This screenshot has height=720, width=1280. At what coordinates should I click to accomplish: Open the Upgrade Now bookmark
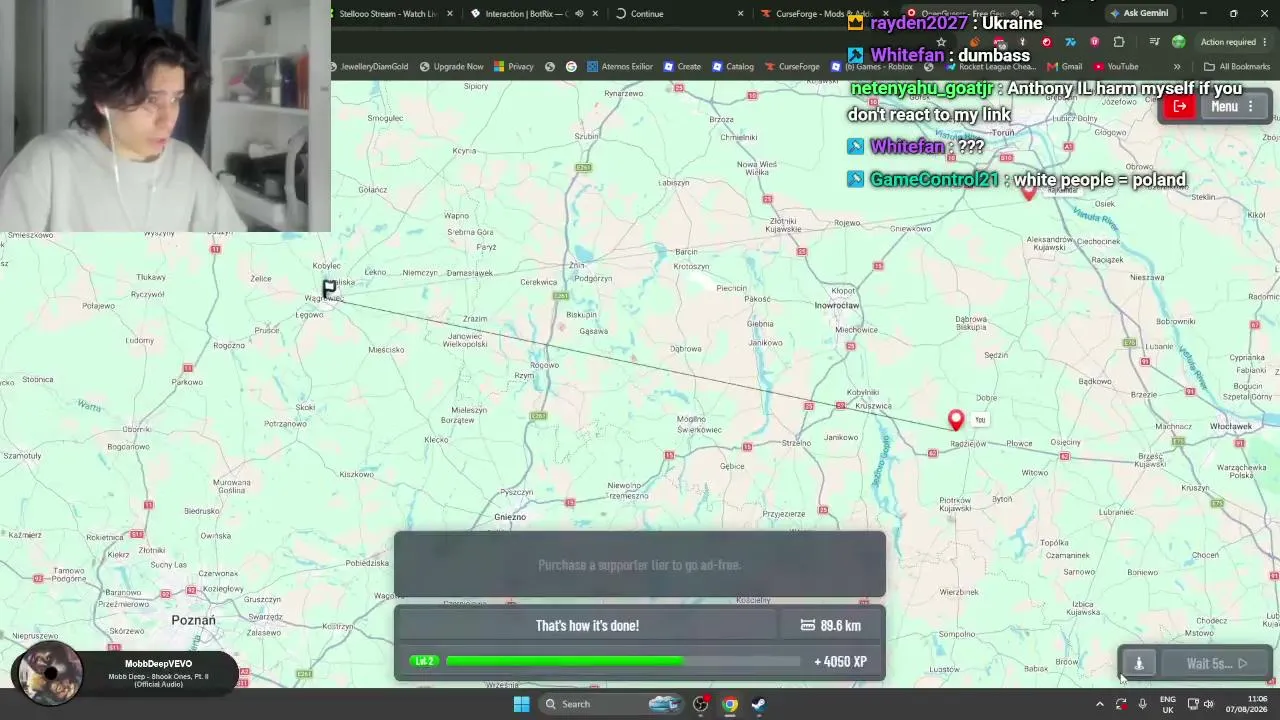452,67
